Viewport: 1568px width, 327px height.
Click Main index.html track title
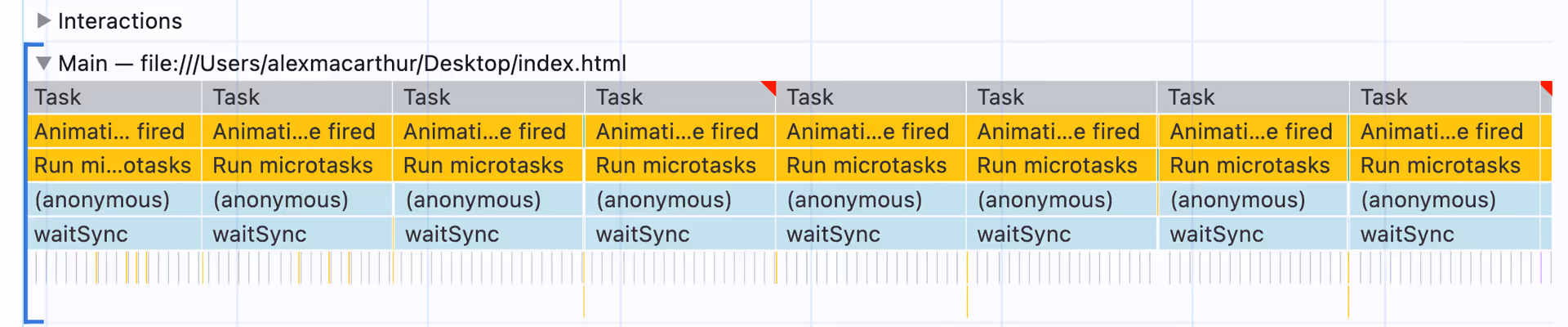point(342,63)
